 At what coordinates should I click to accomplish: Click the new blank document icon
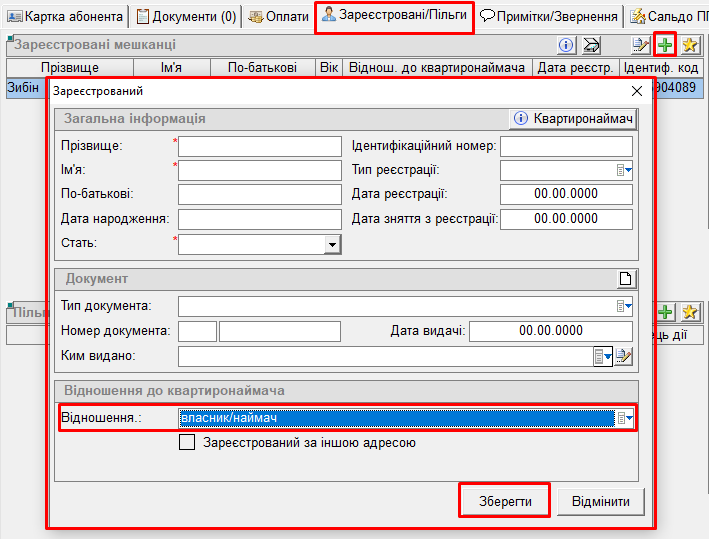[626, 278]
